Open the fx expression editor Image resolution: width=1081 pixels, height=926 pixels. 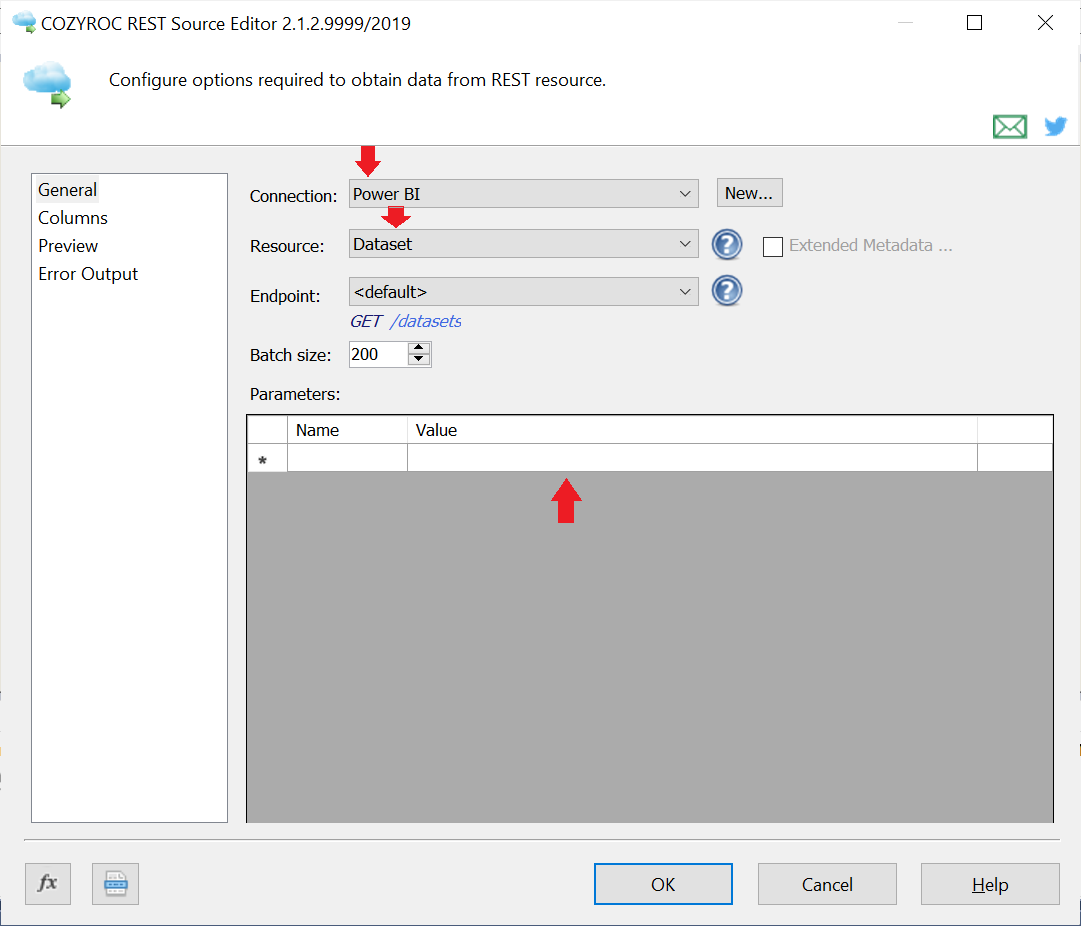pos(48,883)
